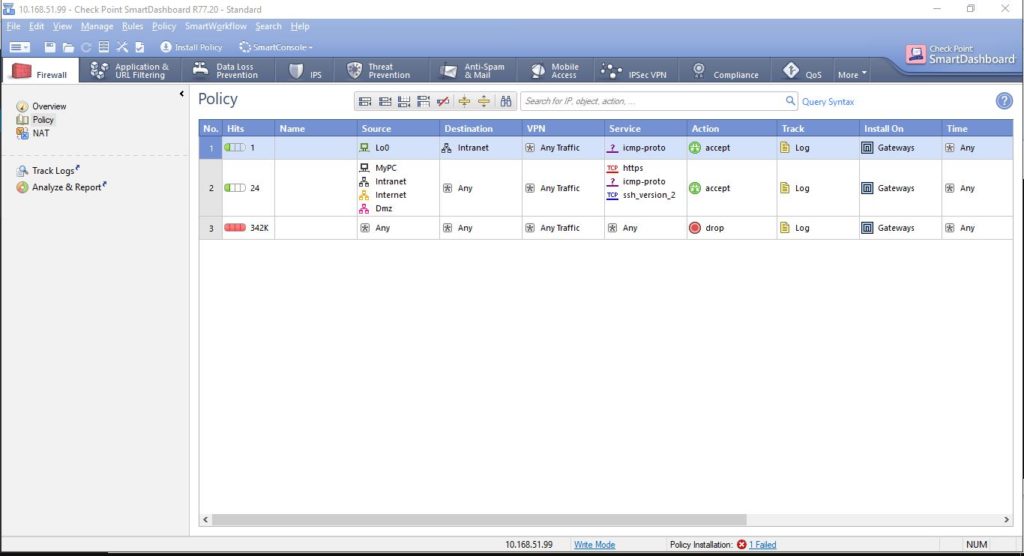Viewport: 1024px width, 556px height.
Task: Click the magnifier search icon in search box
Action: point(790,101)
